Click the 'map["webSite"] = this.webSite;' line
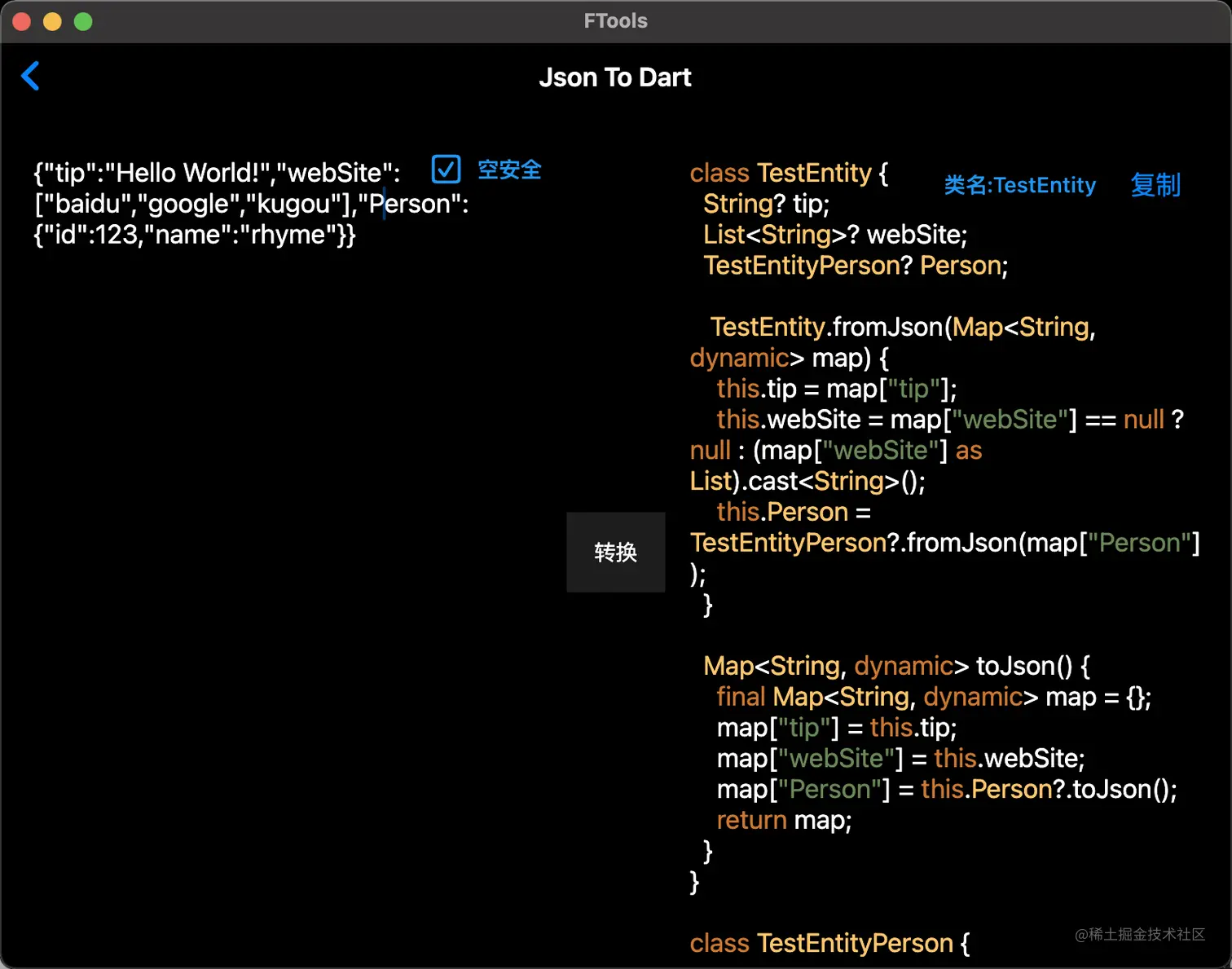Viewport: 1232px width, 969px height. click(x=900, y=759)
